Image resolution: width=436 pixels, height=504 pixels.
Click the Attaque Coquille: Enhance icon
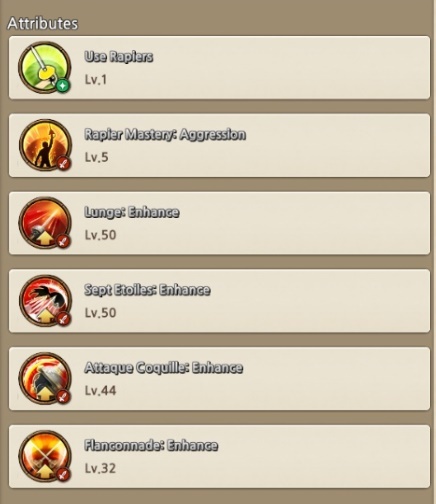pyautogui.click(x=45, y=378)
